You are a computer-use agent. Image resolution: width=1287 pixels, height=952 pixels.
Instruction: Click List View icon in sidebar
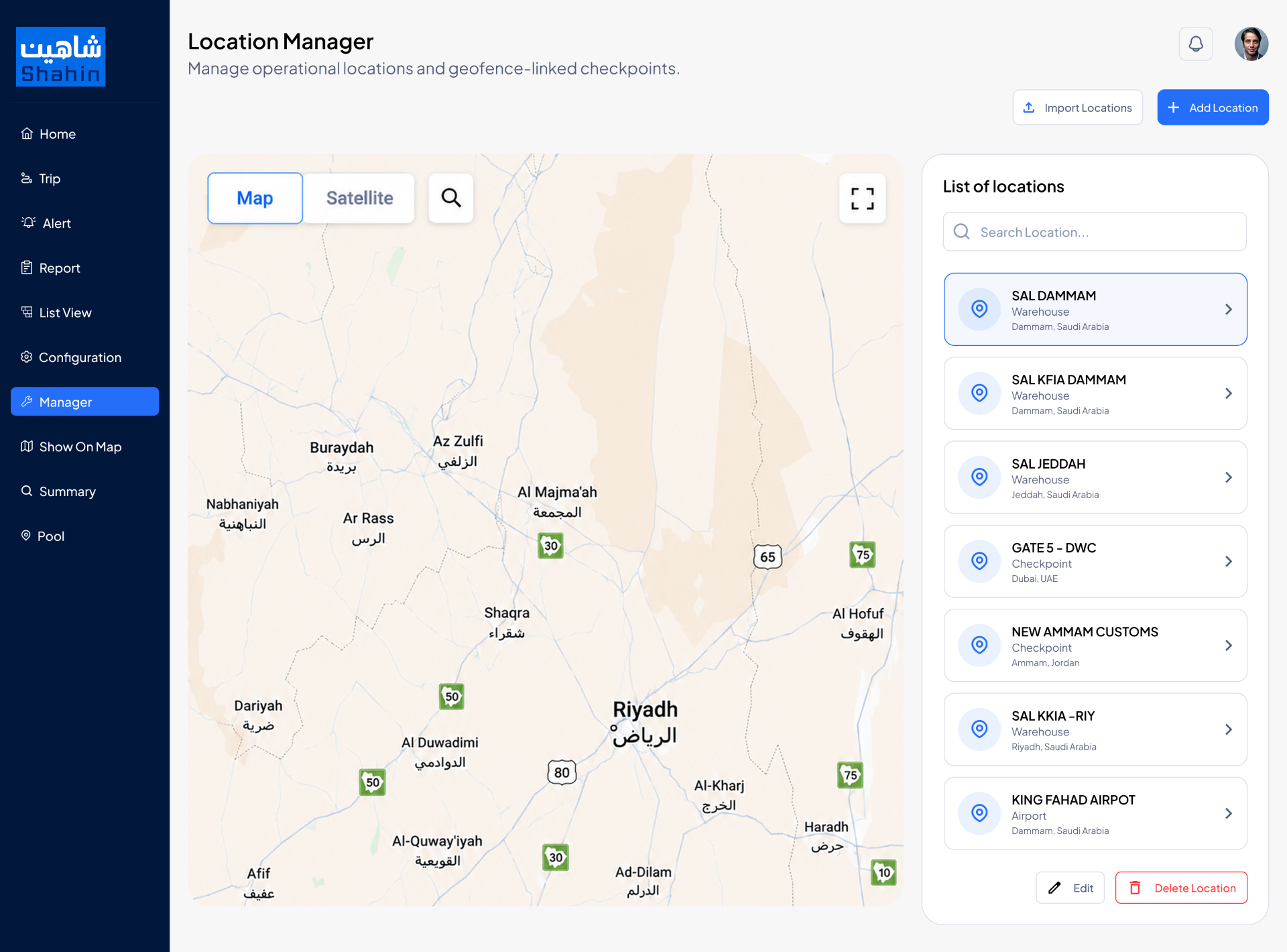tap(27, 312)
